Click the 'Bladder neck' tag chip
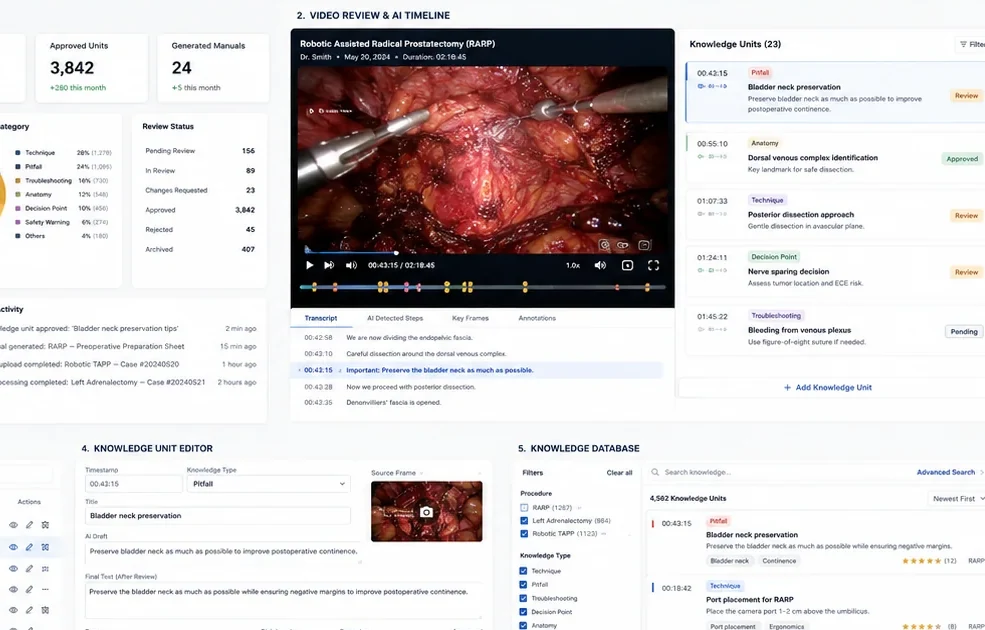This screenshot has height=630, width=985. click(729, 561)
